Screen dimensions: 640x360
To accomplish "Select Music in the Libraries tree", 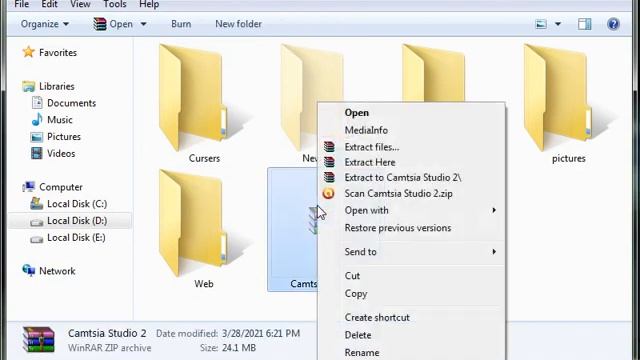I will [60, 120].
